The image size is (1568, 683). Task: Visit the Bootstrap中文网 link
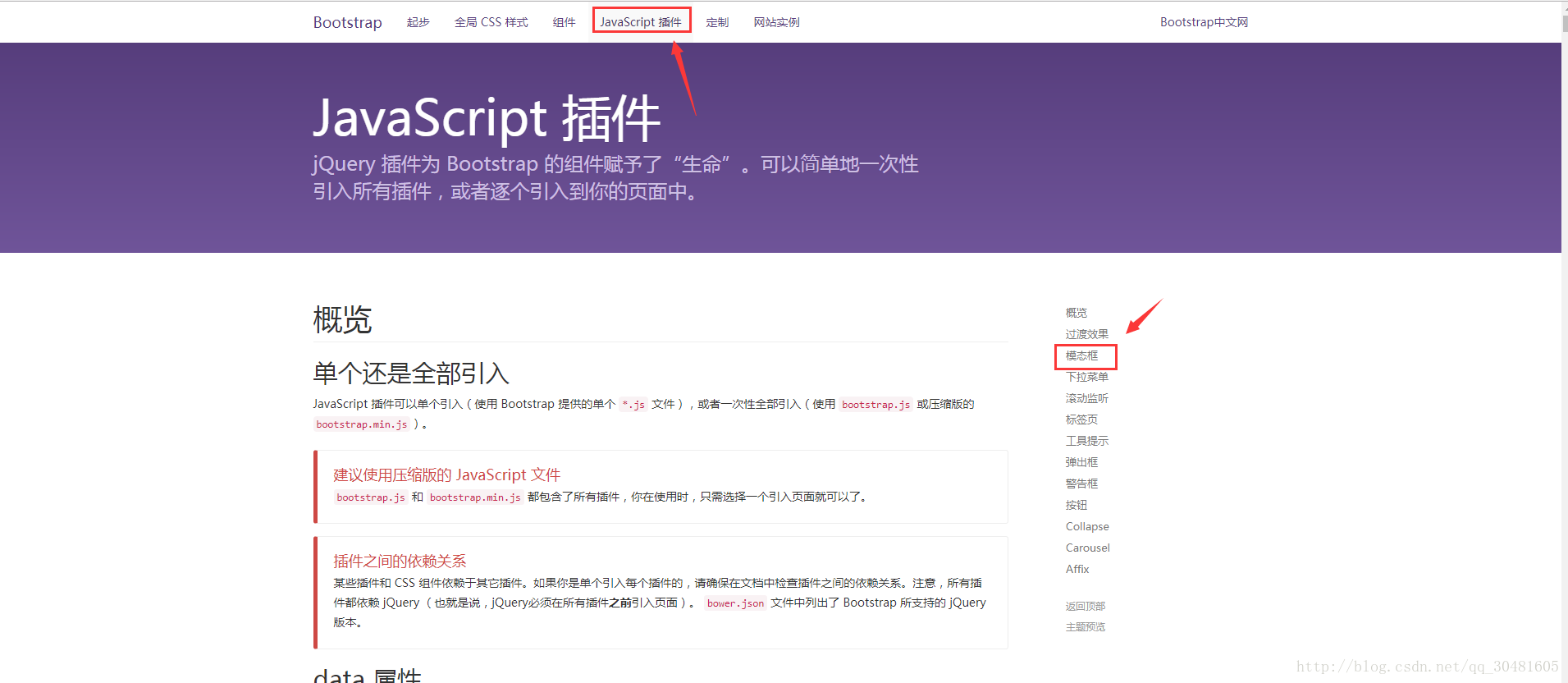coord(1204,22)
